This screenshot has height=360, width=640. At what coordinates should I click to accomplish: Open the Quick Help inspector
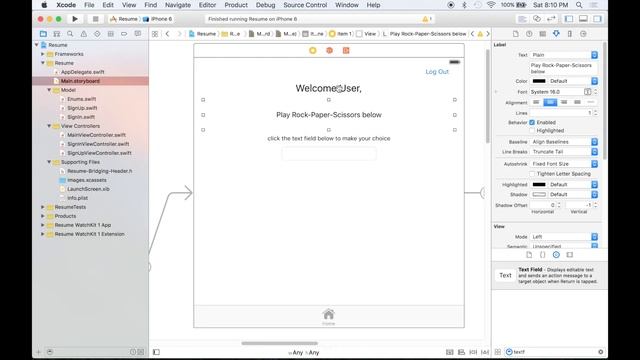pyautogui.click(x=529, y=34)
